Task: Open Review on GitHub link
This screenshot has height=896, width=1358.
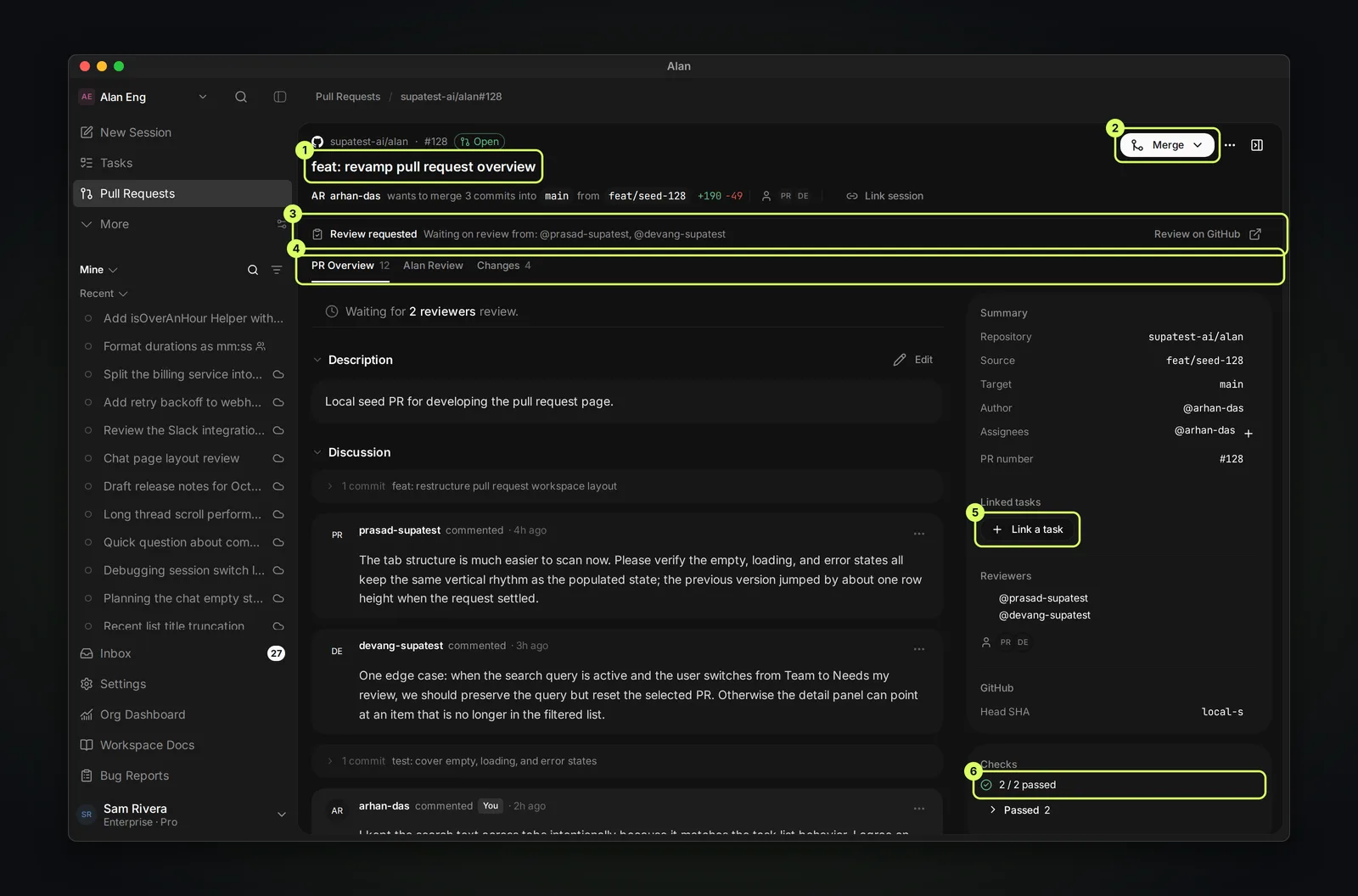Action: click(1208, 234)
